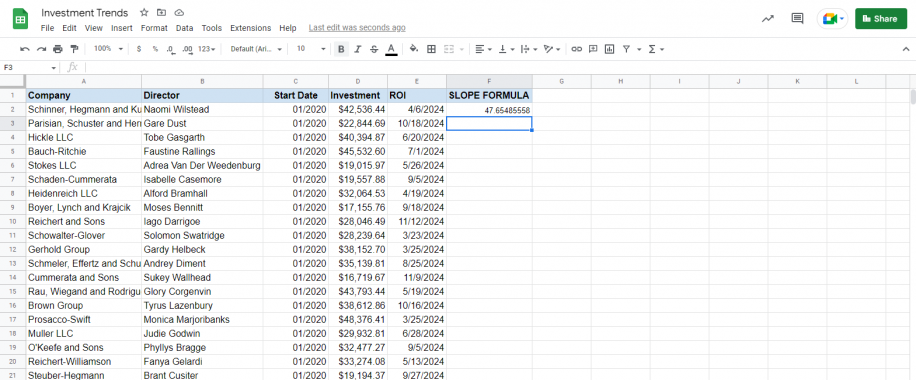
Task: Open the font family dropdown
Action: (x=256, y=49)
